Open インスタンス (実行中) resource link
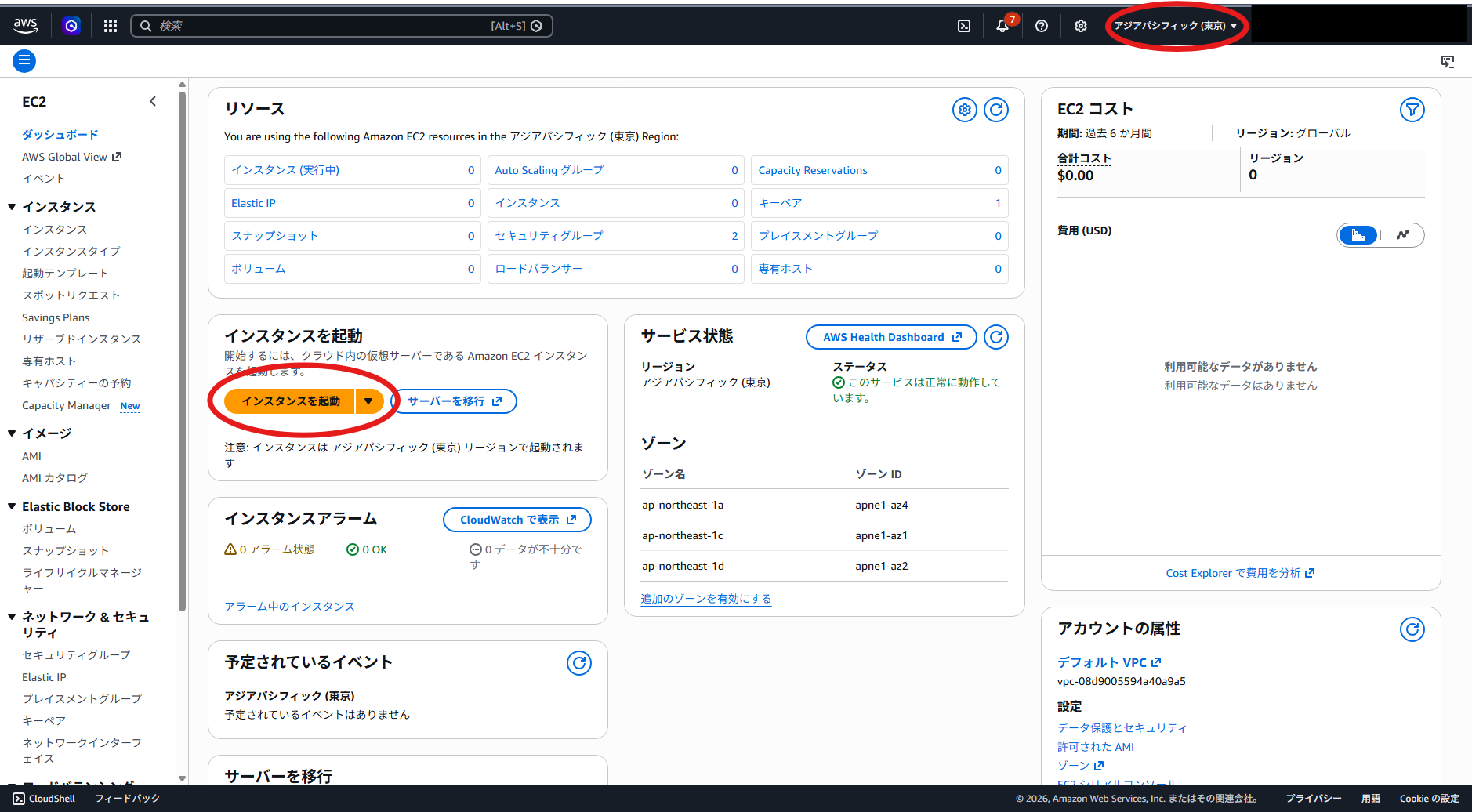Image resolution: width=1472 pixels, height=812 pixels. [x=285, y=170]
